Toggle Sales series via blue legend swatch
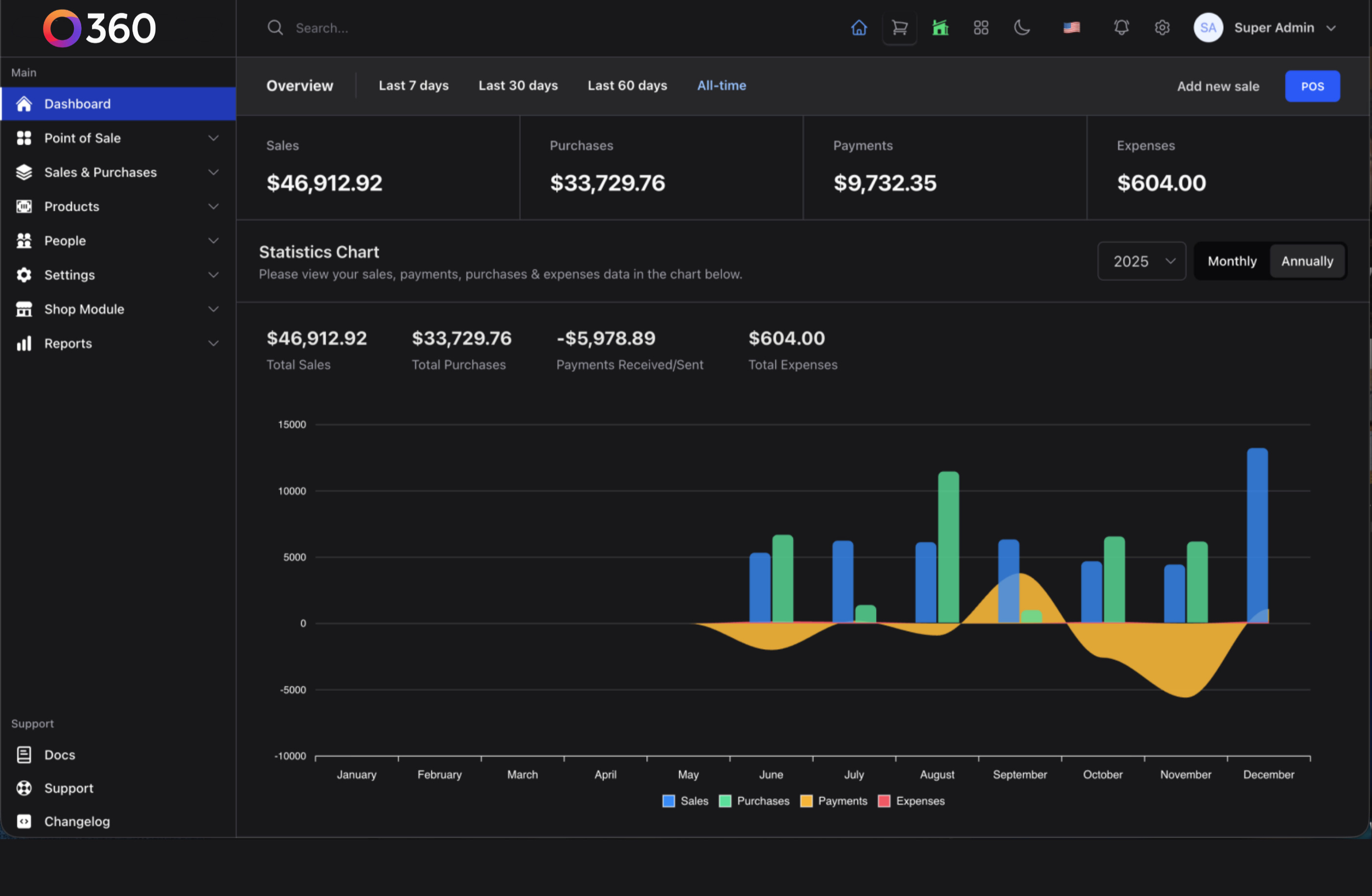The width and height of the screenshot is (1372, 896). (669, 801)
